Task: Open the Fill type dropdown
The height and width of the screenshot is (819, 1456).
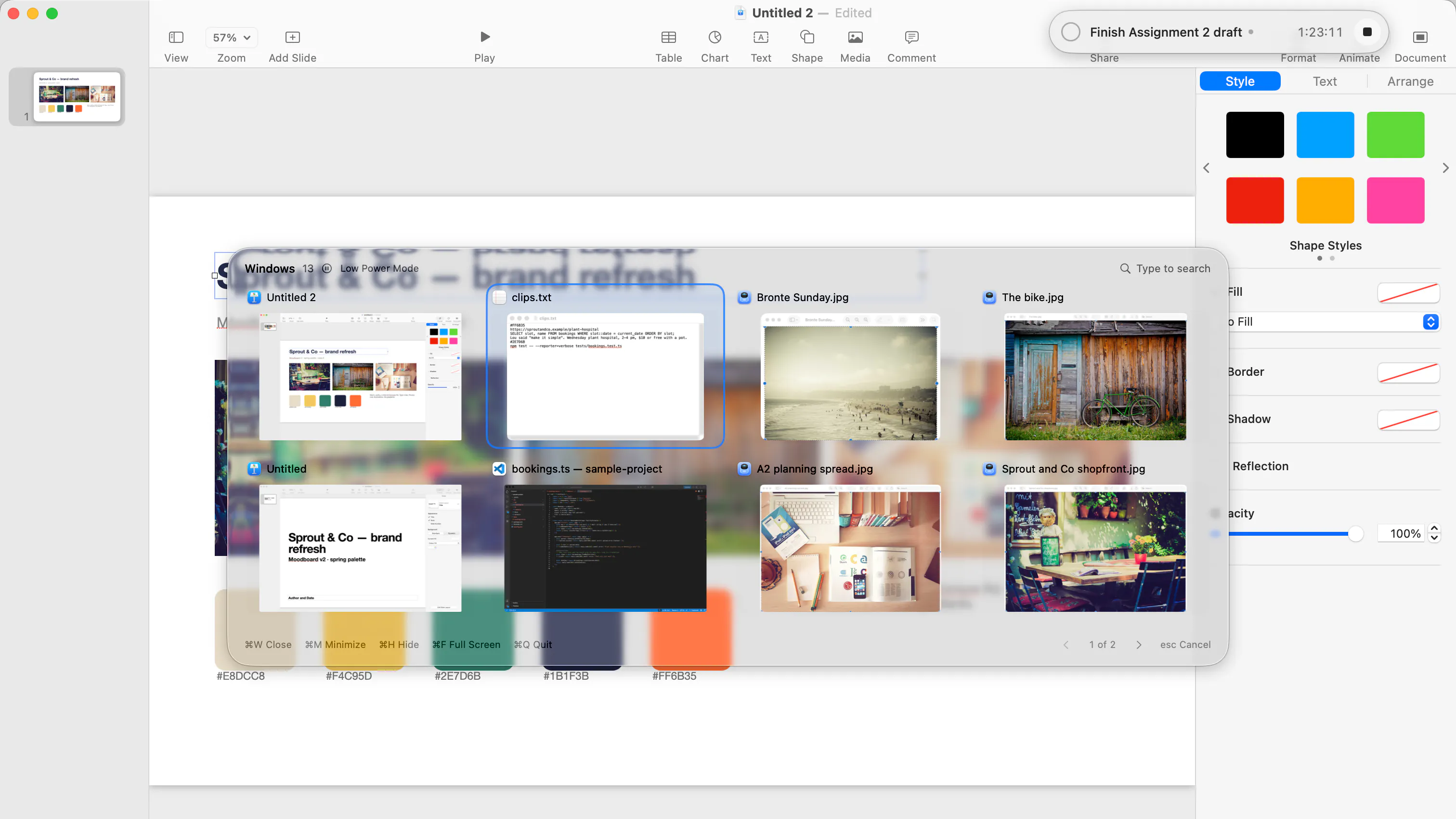Action: (1333, 322)
